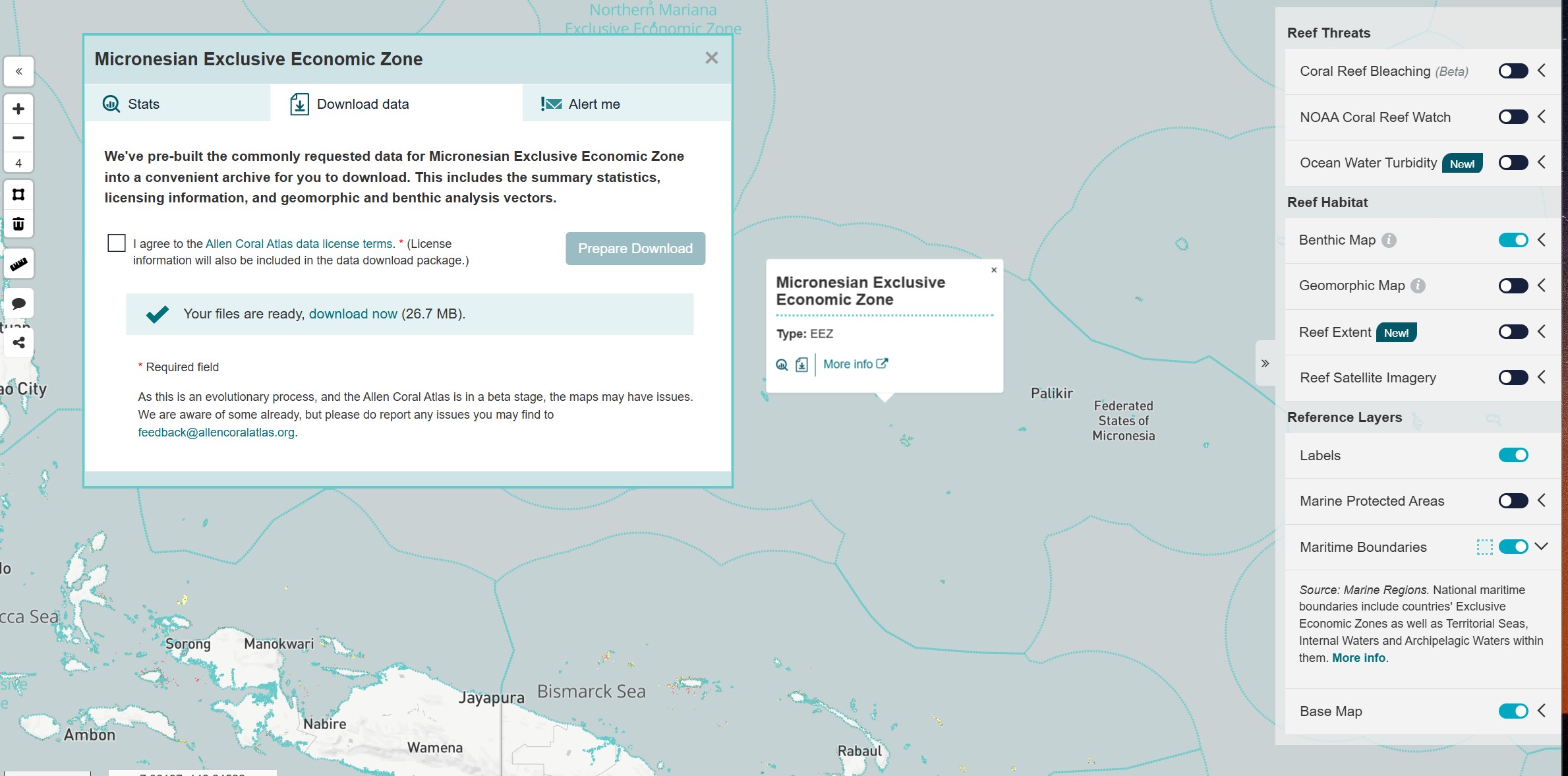Activate the ruler measure tool

tap(18, 264)
